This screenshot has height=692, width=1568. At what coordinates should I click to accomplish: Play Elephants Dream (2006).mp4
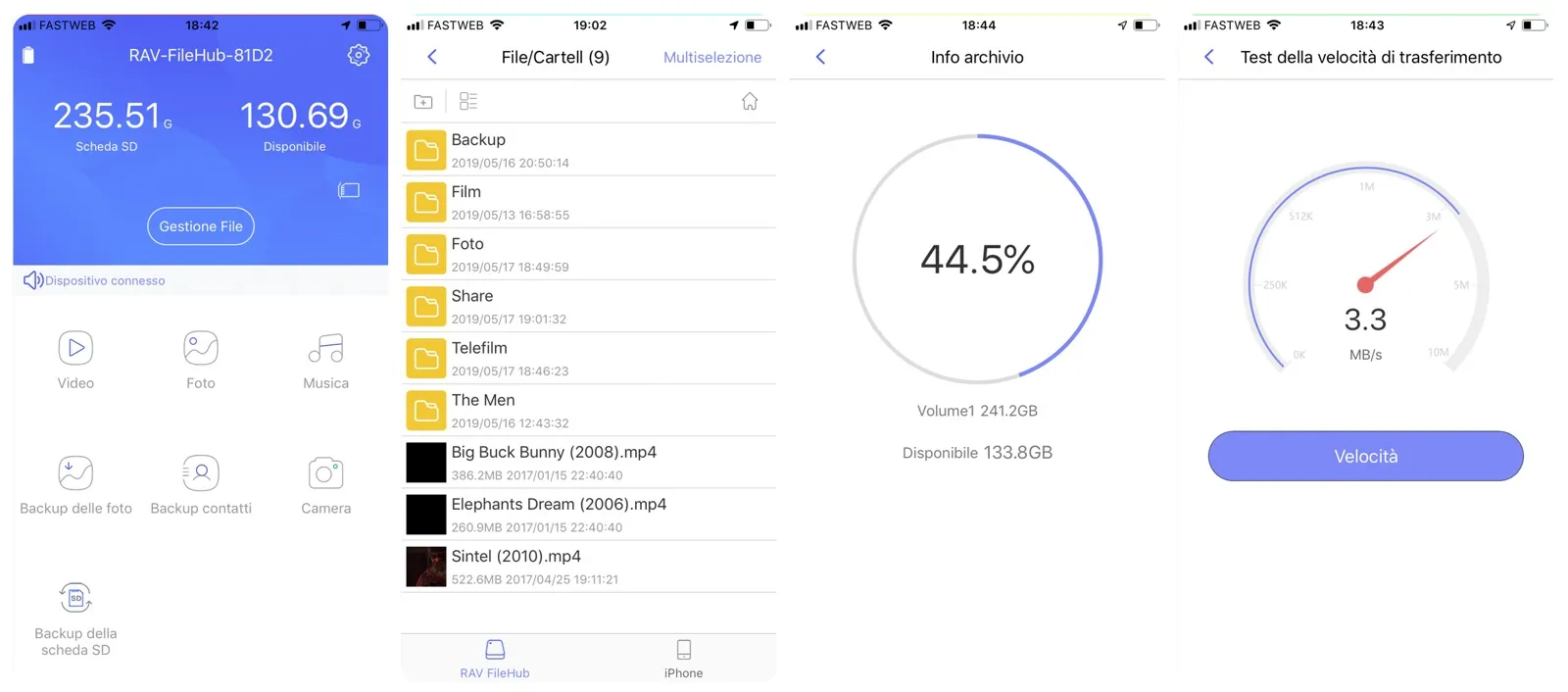click(x=589, y=514)
